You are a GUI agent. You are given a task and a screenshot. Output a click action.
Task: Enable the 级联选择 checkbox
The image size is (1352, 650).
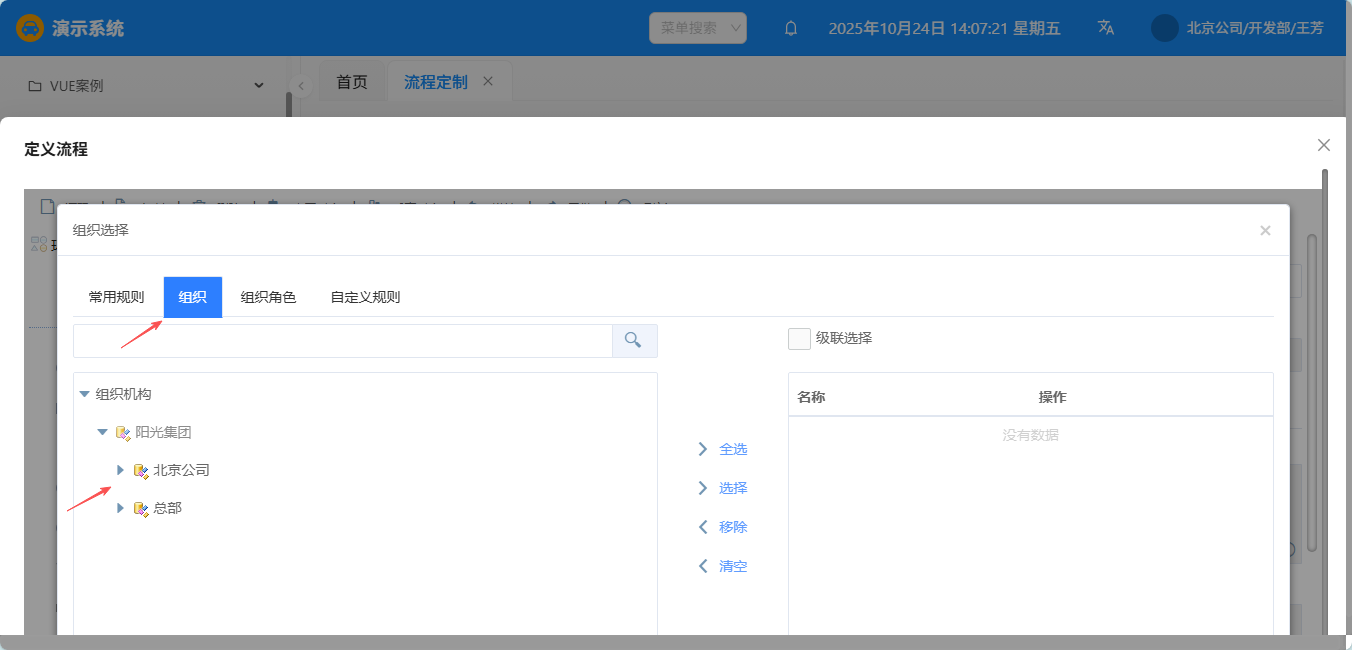pos(799,339)
